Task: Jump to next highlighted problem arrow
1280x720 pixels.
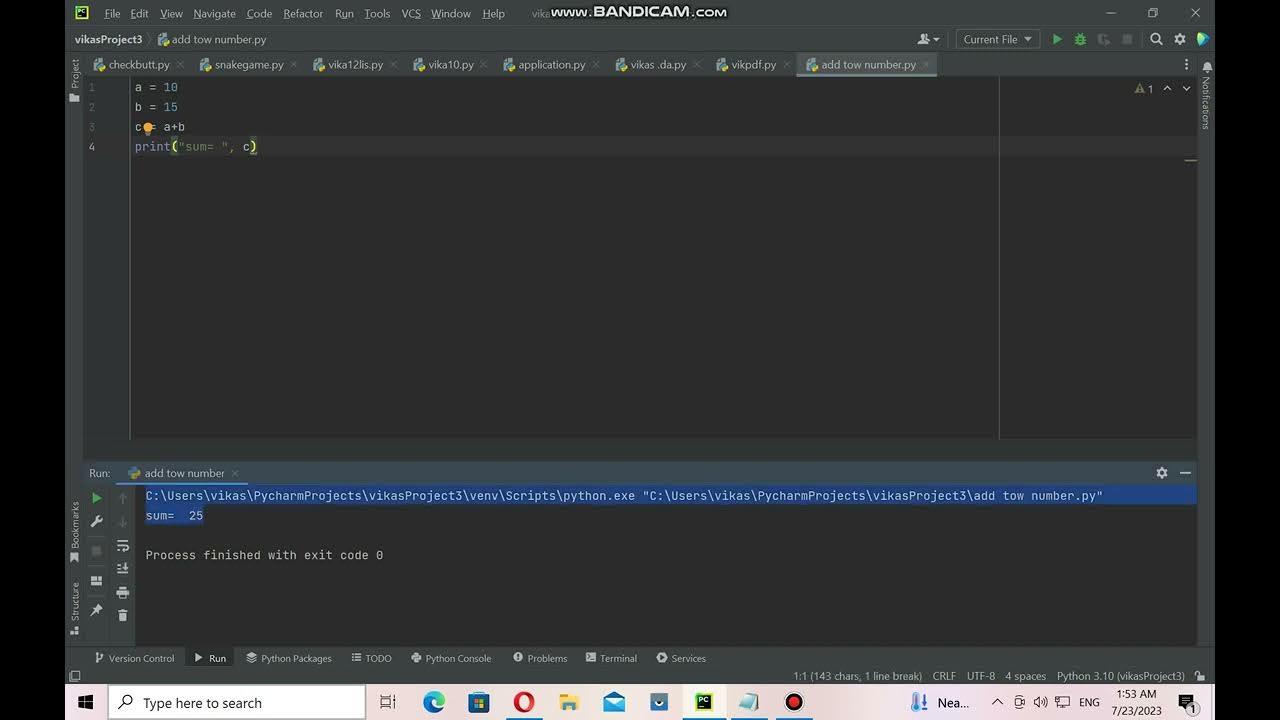Action: click(1187, 89)
